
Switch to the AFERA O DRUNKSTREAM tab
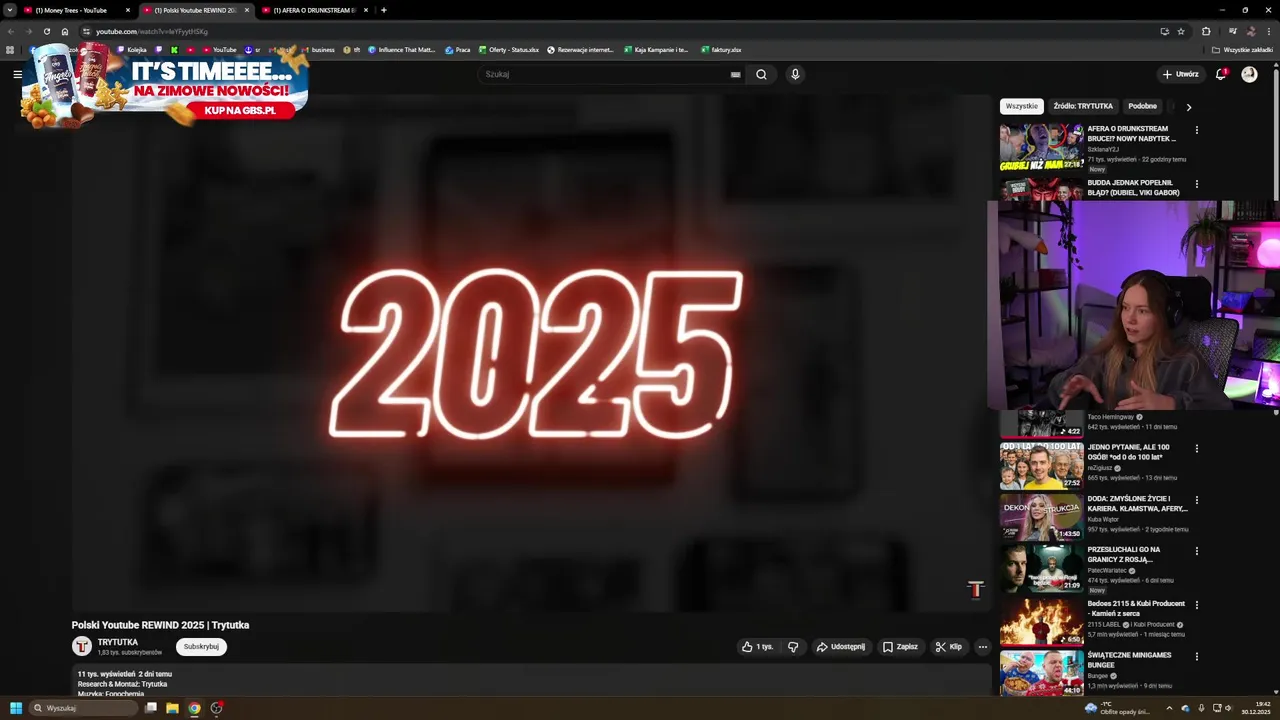coord(314,10)
